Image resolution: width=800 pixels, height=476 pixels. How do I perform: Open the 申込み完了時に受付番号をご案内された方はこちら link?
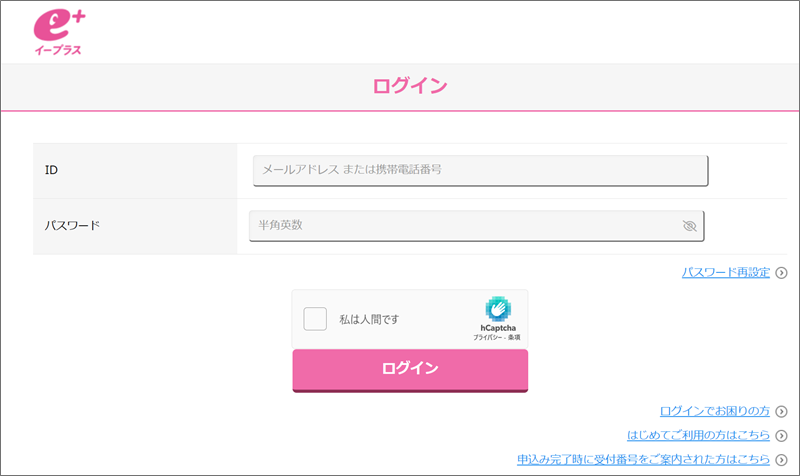point(643,459)
